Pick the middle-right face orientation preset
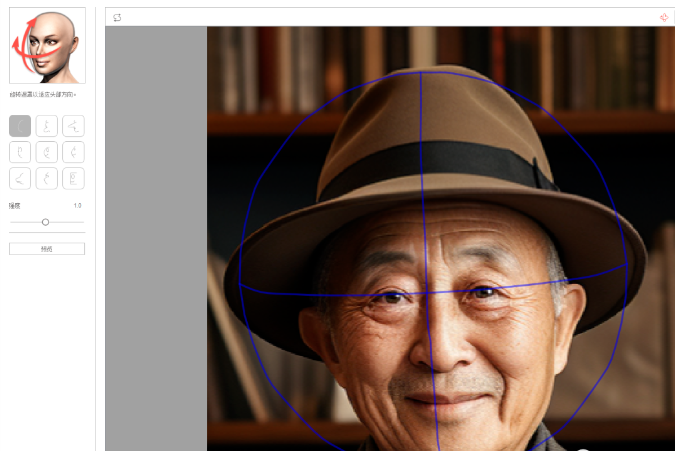The width and height of the screenshot is (675, 451). click(73, 152)
